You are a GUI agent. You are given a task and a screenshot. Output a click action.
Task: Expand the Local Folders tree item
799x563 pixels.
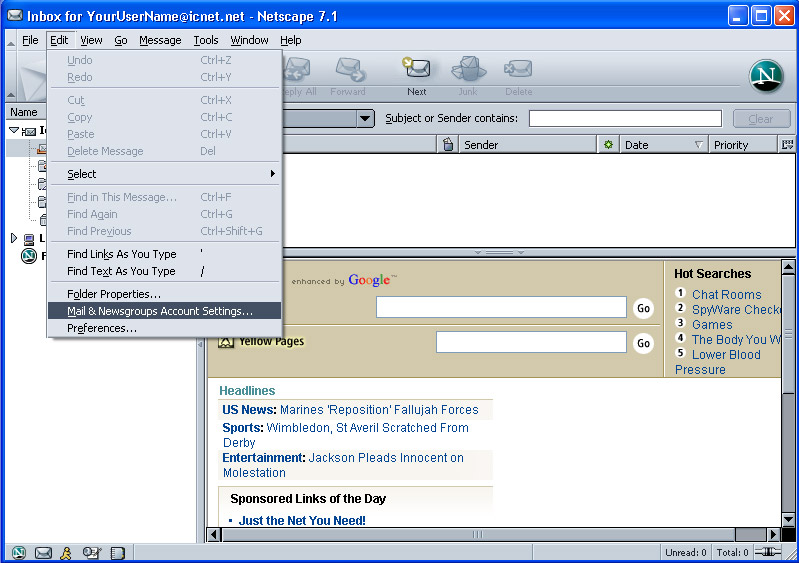[14, 238]
